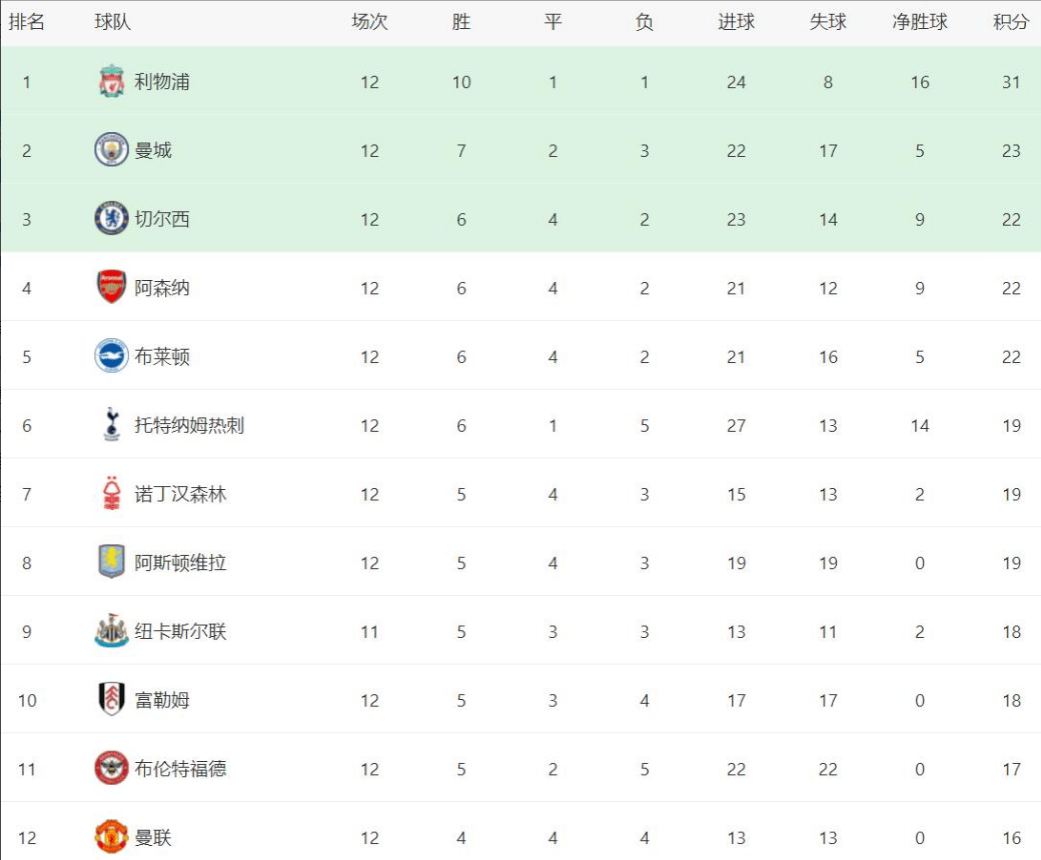Image resolution: width=1041 pixels, height=860 pixels.
Task: Open the 托特纳姆热刺 team name link
Action: [x=189, y=425]
